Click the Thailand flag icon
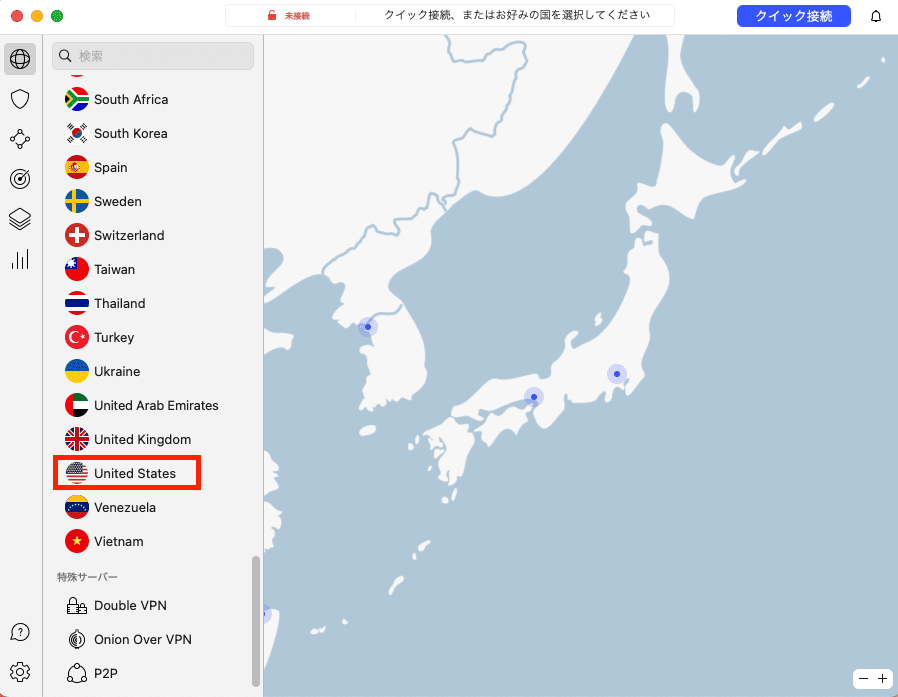Viewport: 898px width, 697px height. (77, 303)
